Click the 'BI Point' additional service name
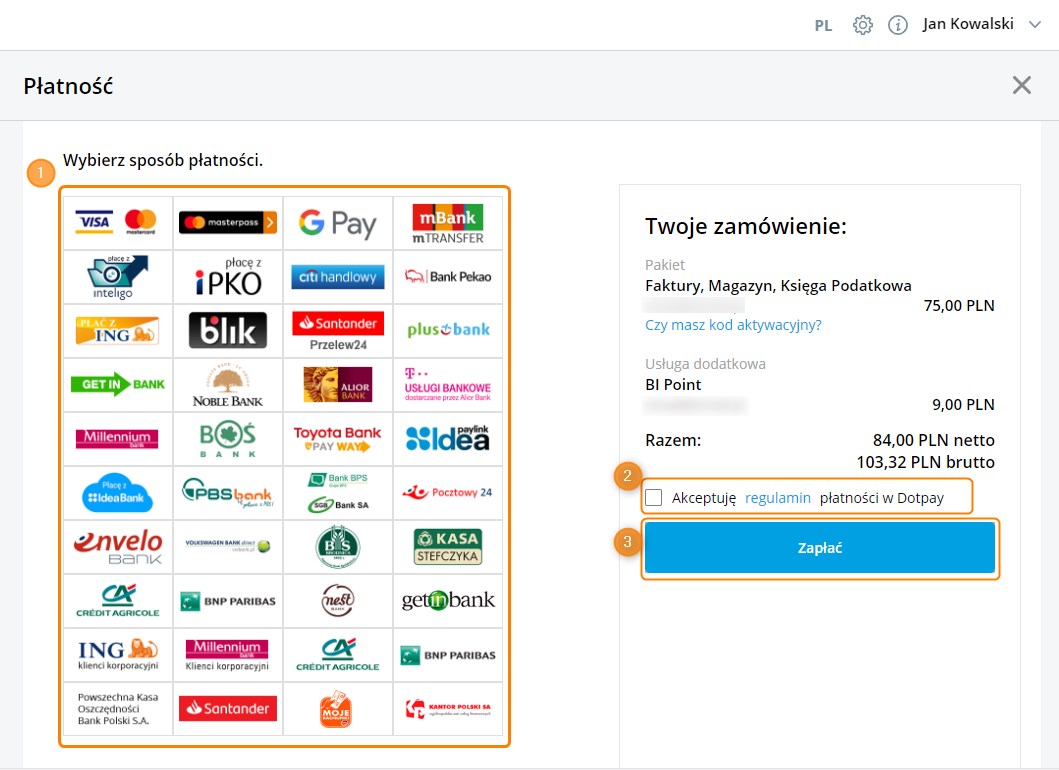1059x770 pixels. pyautogui.click(x=673, y=384)
